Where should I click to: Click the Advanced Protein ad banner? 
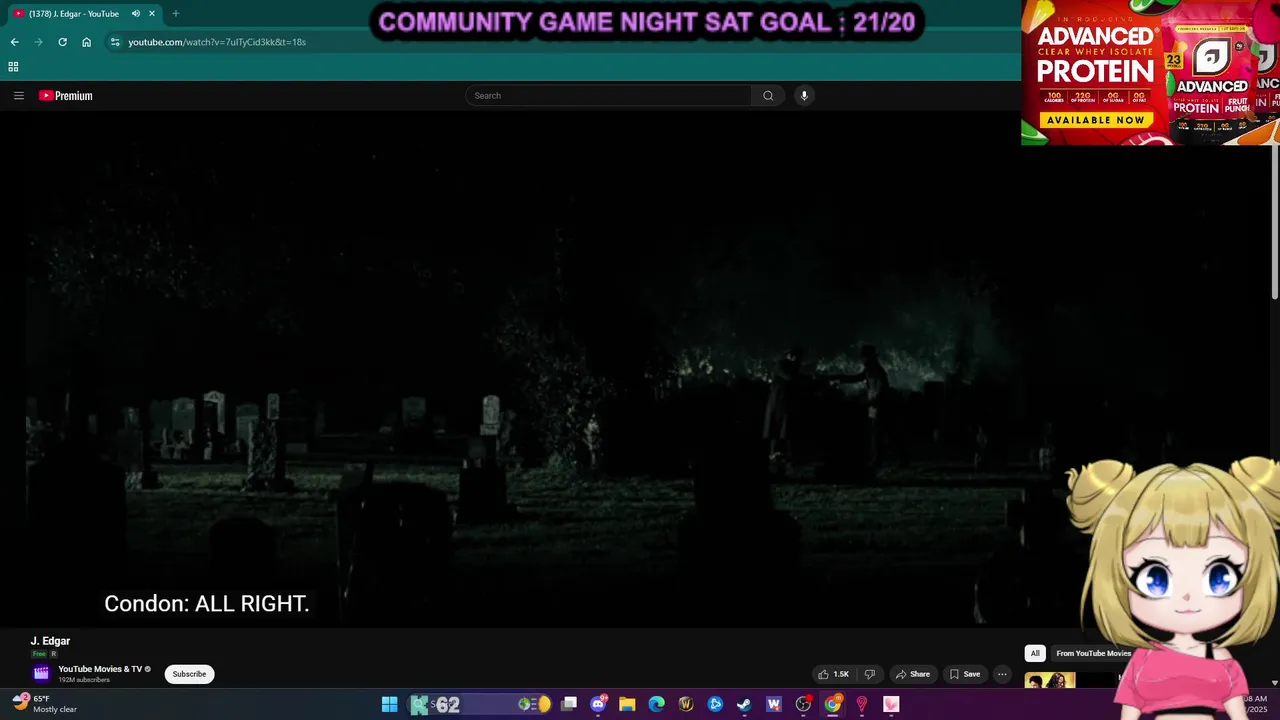coord(1150,72)
